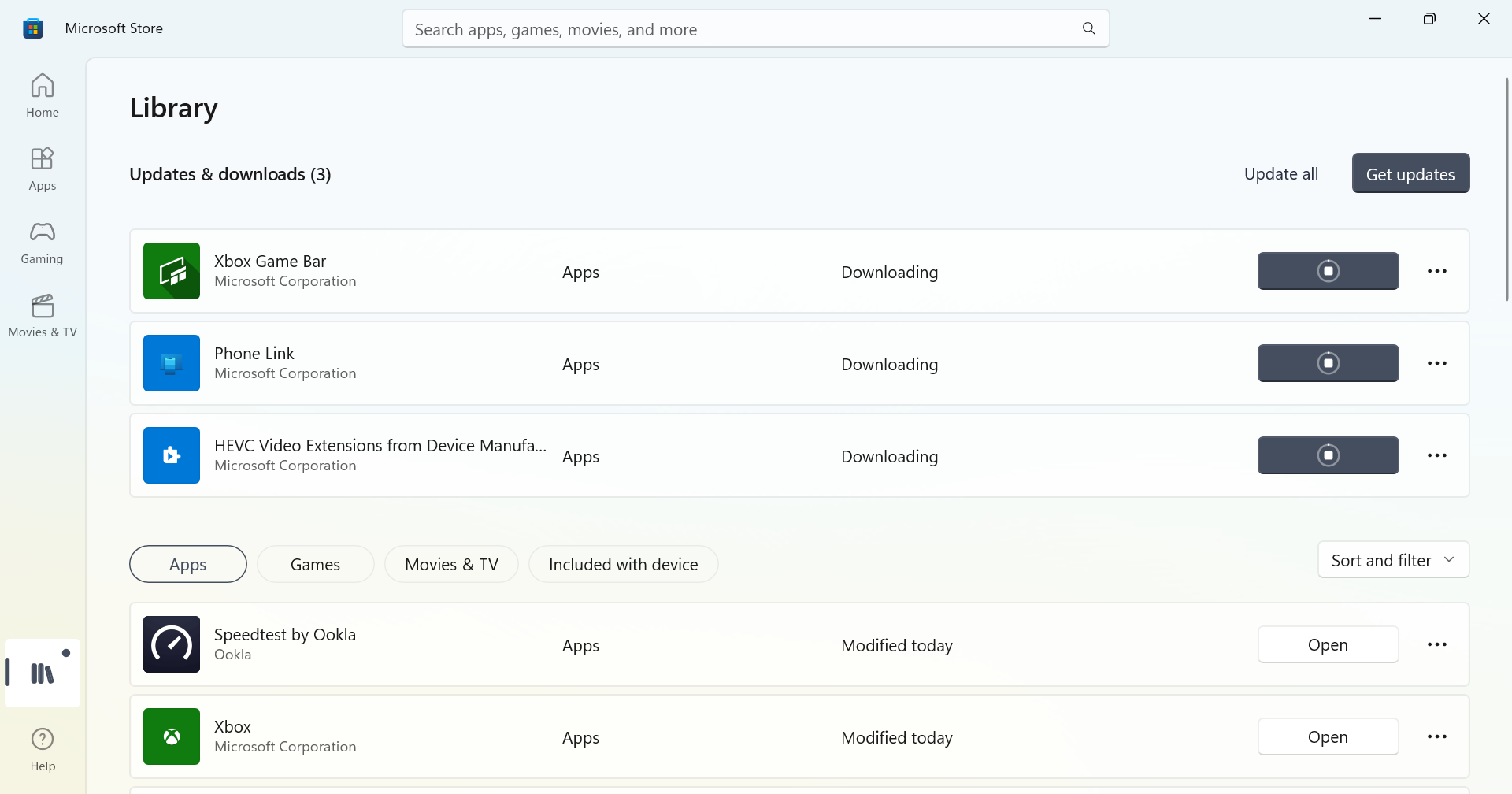Screen dimensions: 1512x794
Task: Restore down the Microsoft Store window
Action: (1430, 19)
